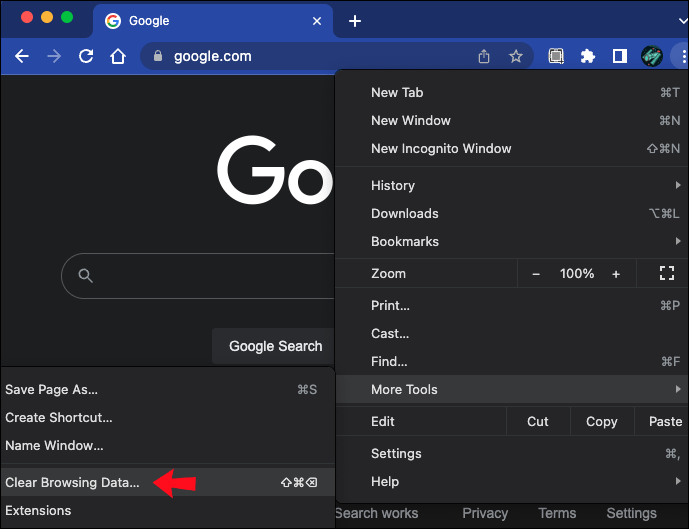The height and width of the screenshot is (529, 689).
Task: Select Cast... in the menu
Action: click(512, 333)
